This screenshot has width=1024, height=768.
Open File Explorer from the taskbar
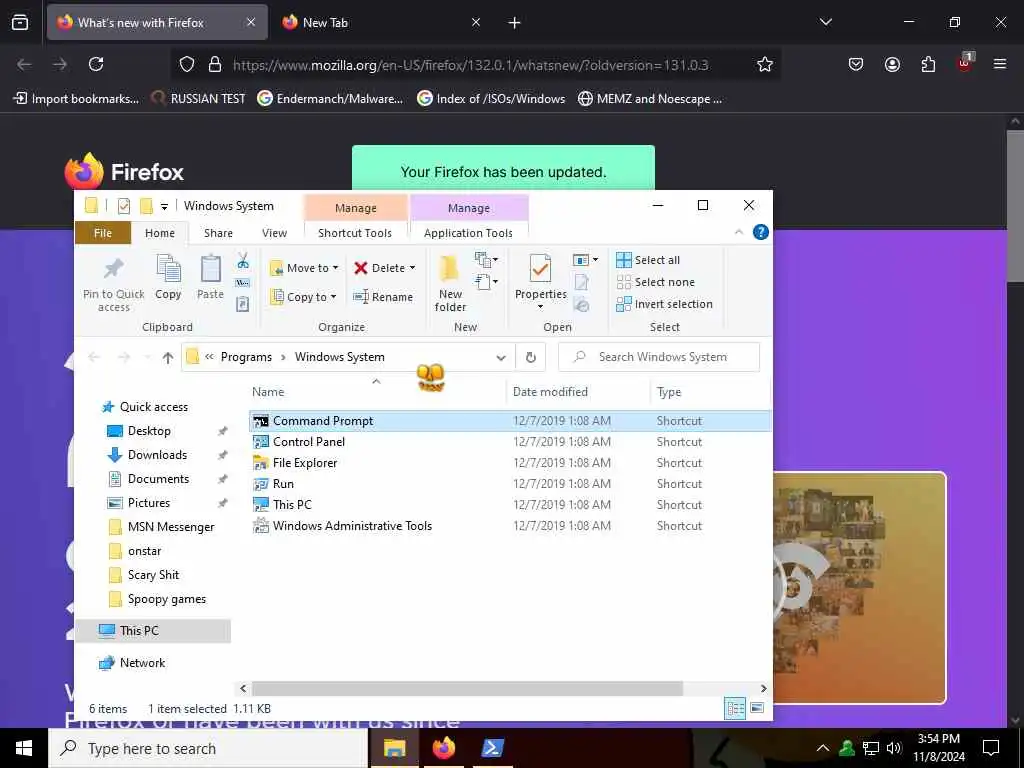tap(394, 748)
